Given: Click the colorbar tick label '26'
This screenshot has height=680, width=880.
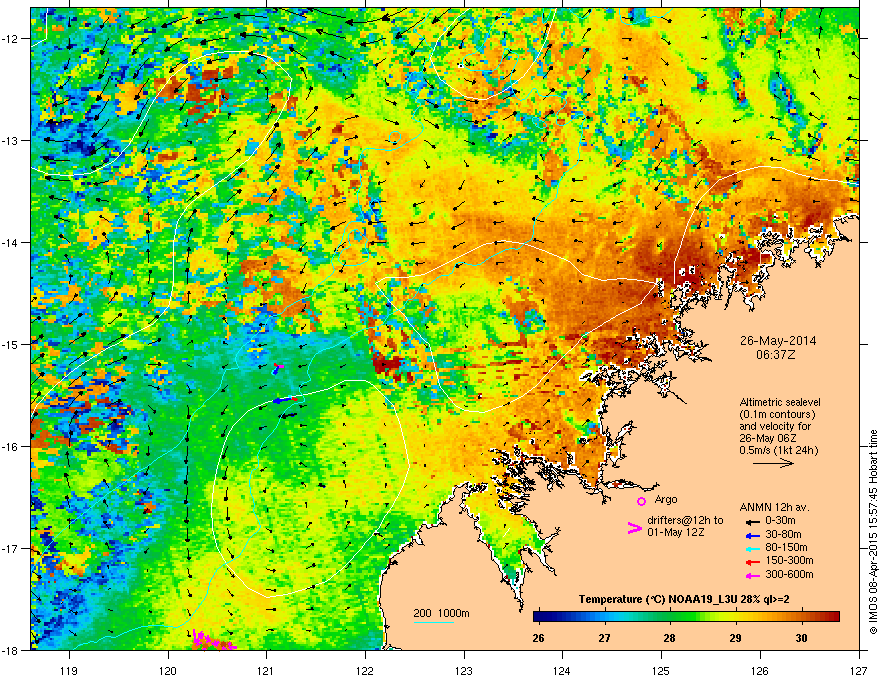Looking at the screenshot, I should coord(538,638).
